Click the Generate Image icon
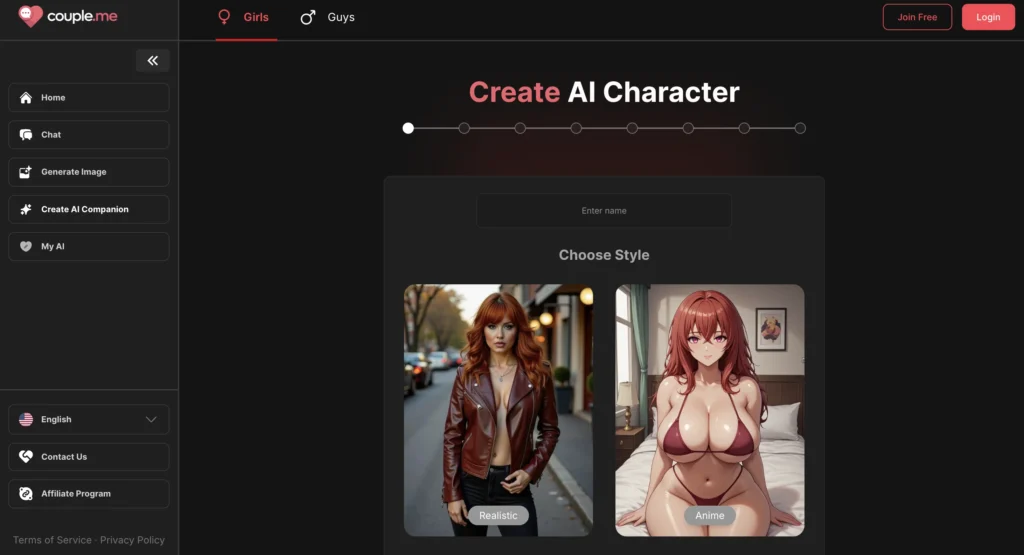This screenshot has height=555, width=1024. click(x=26, y=172)
